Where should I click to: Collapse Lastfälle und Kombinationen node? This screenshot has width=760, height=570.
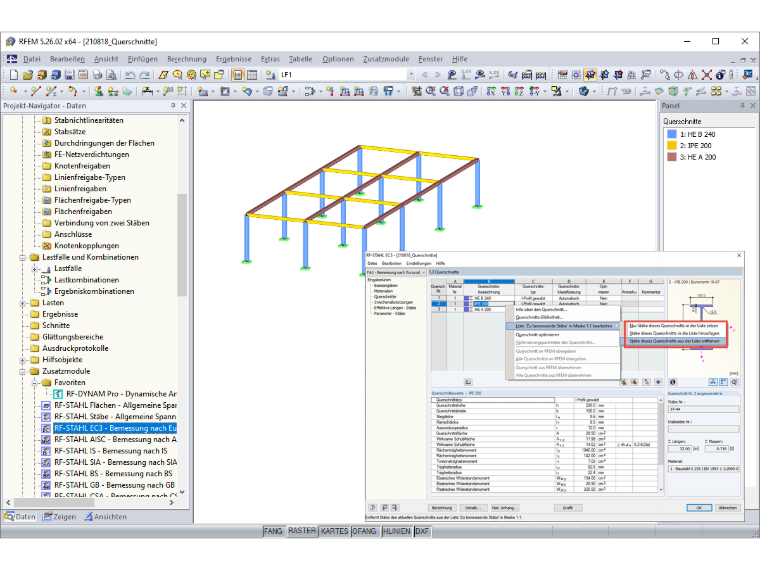click(22, 257)
